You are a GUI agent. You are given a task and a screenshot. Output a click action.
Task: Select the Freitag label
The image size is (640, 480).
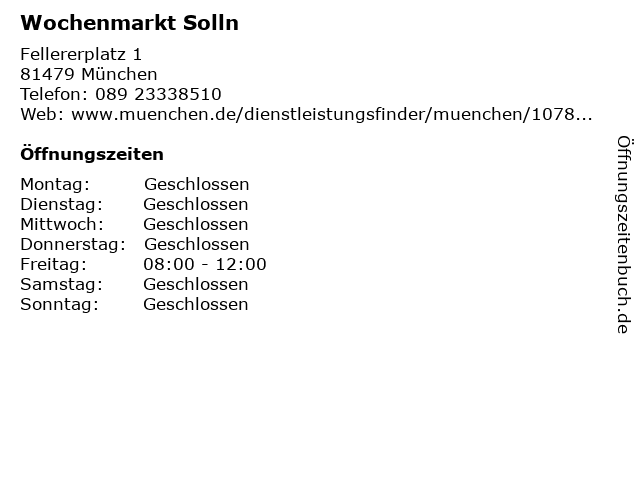coord(53,264)
